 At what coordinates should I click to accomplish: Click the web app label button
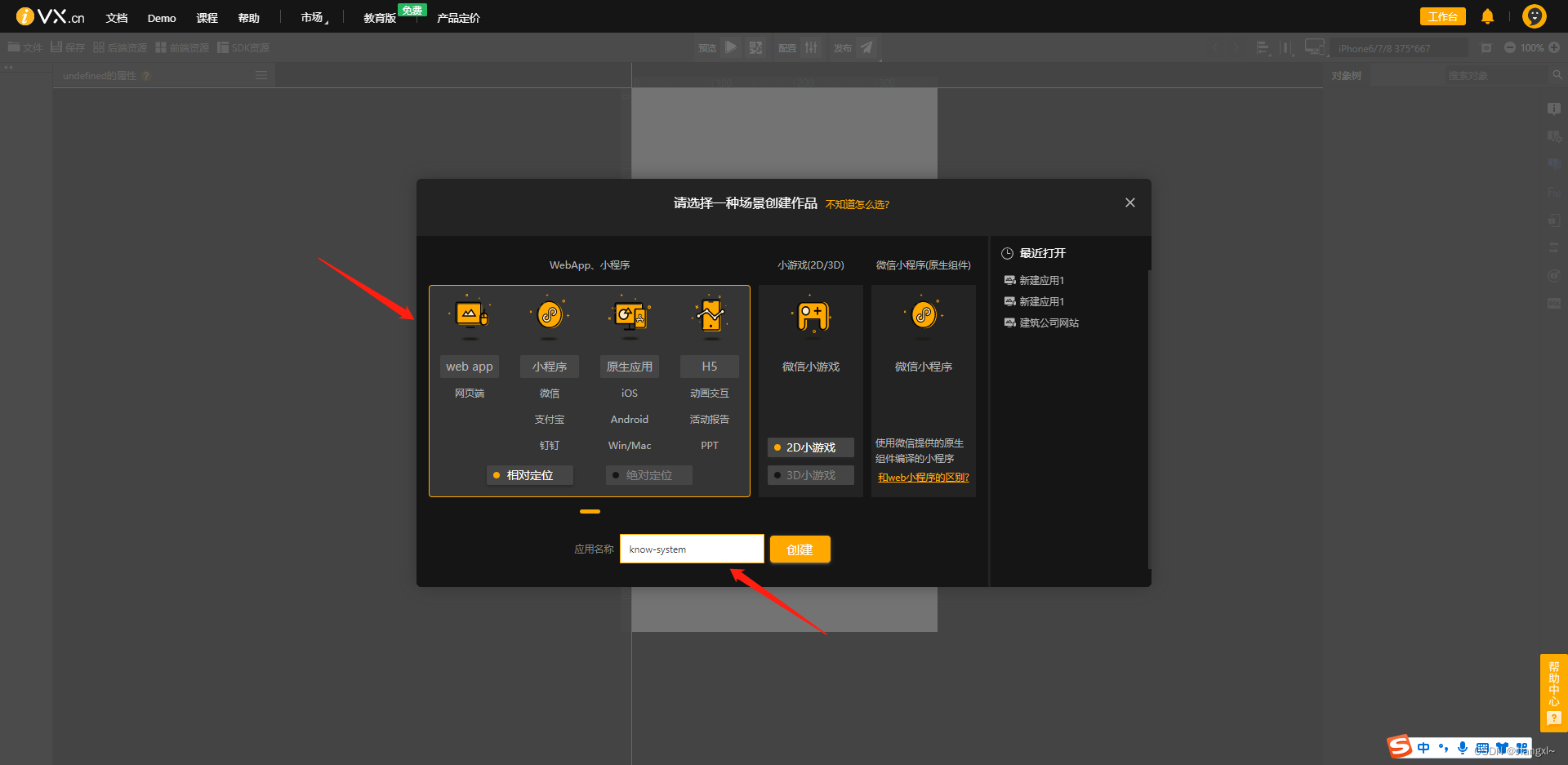(470, 367)
